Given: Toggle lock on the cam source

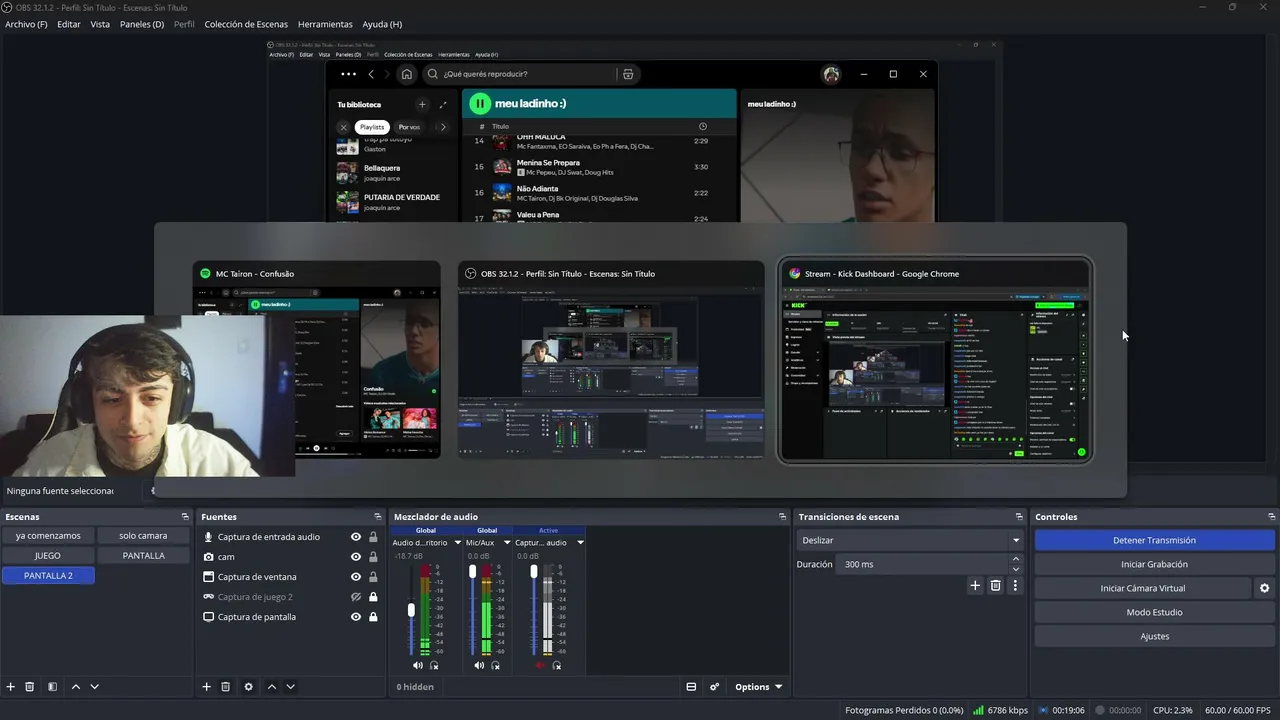Looking at the screenshot, I should (x=373, y=557).
